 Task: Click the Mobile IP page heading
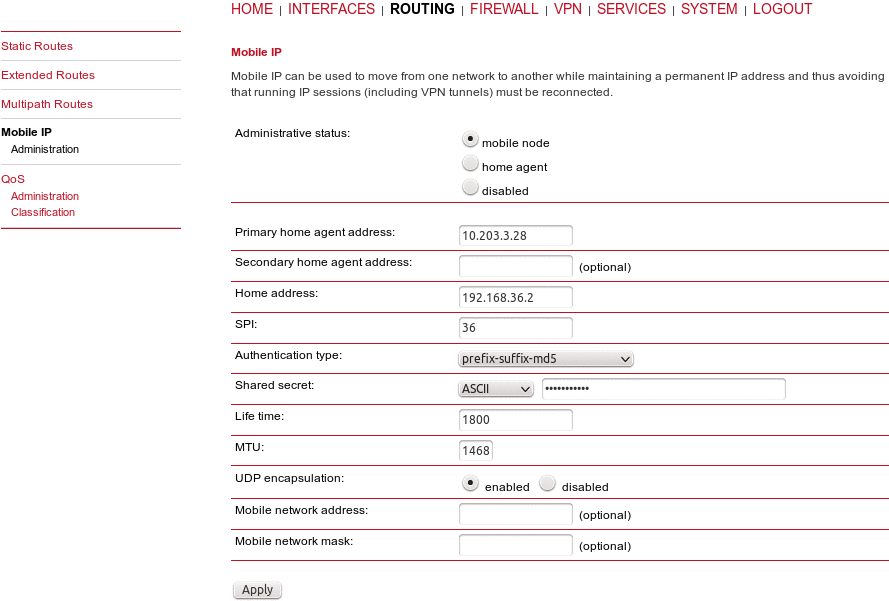(256, 52)
